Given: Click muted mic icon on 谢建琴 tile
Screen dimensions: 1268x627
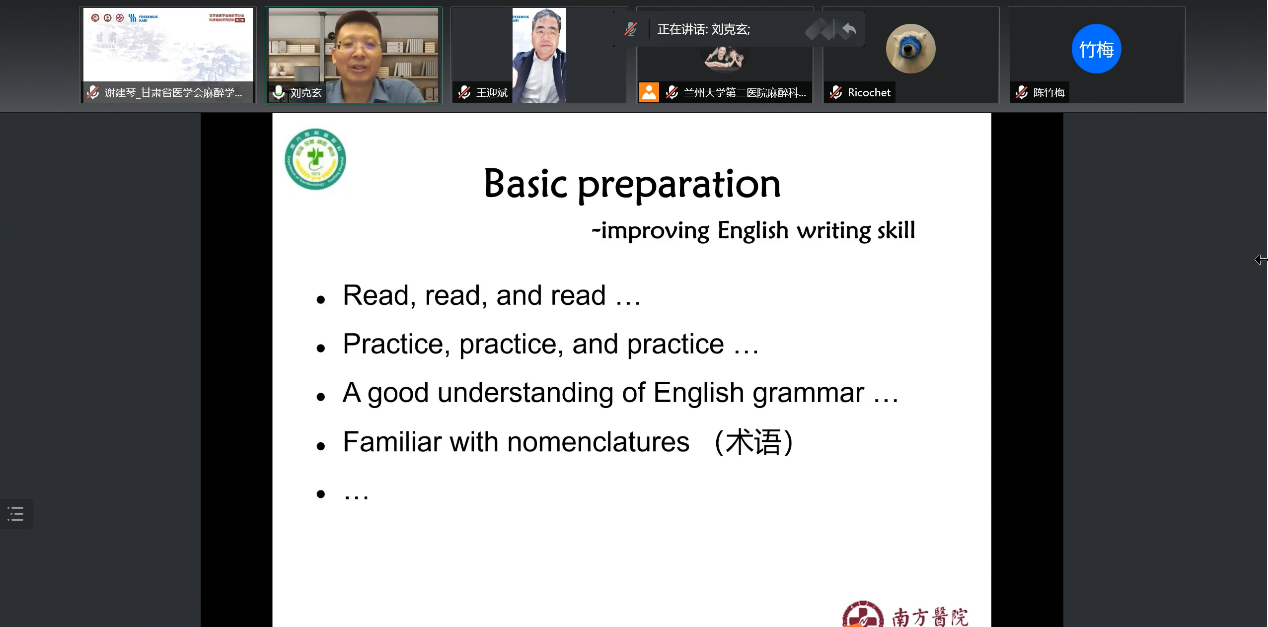Looking at the screenshot, I should [x=93, y=92].
